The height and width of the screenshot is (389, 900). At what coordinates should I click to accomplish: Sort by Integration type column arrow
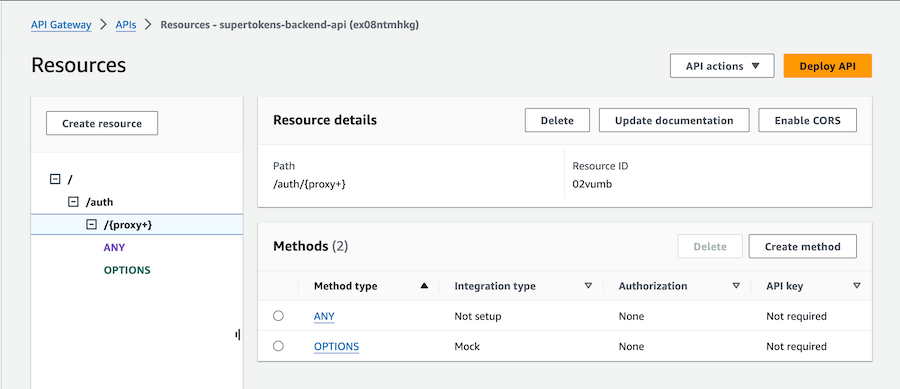[588, 286]
